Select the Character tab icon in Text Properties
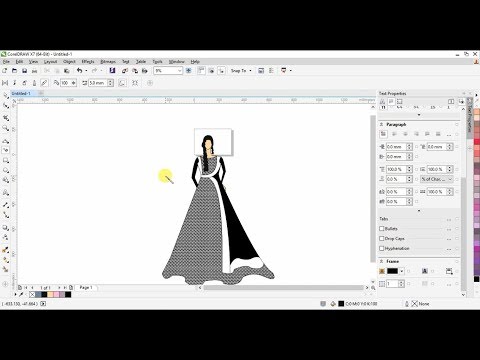This screenshot has height=360, width=480. click(382, 101)
